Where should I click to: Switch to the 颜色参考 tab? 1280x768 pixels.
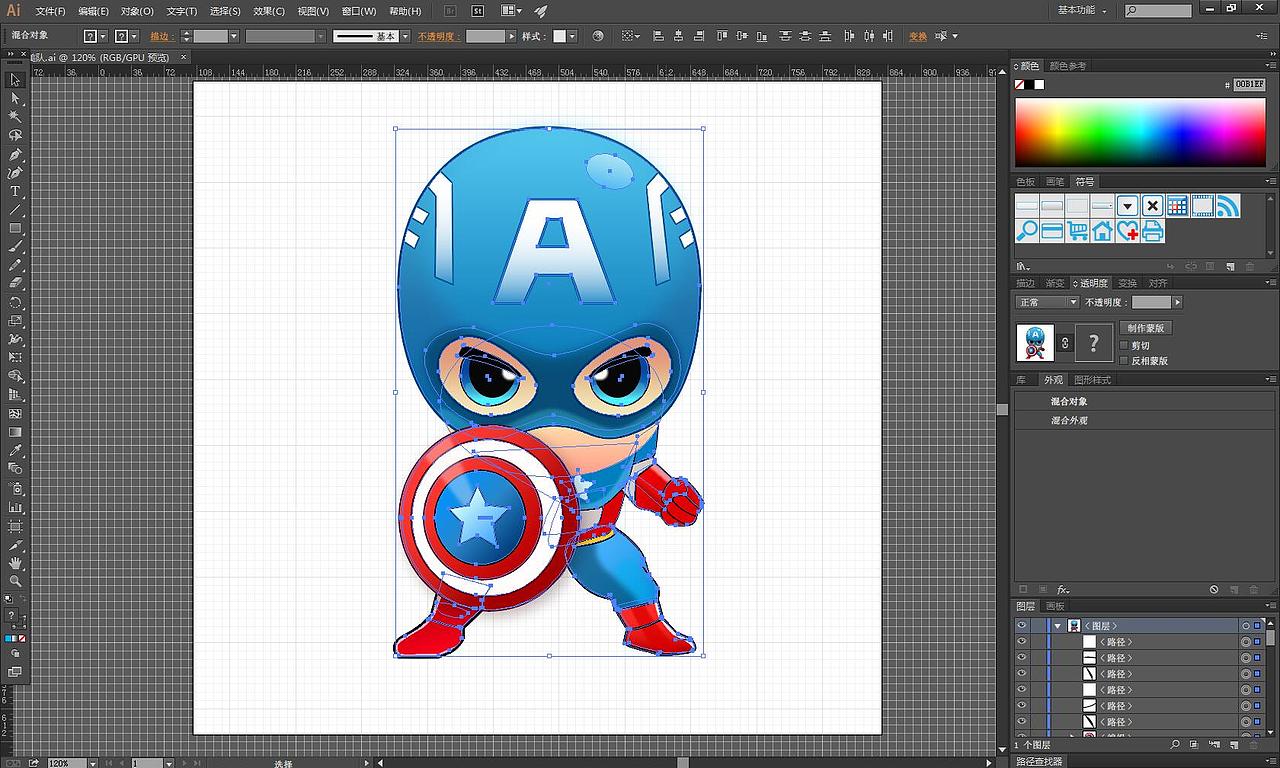(1067, 66)
